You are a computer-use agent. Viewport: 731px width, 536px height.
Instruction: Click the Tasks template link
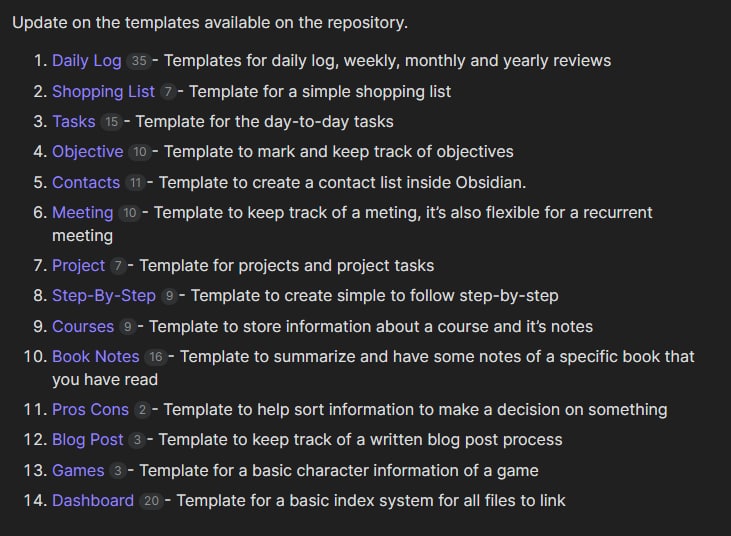click(x=73, y=122)
